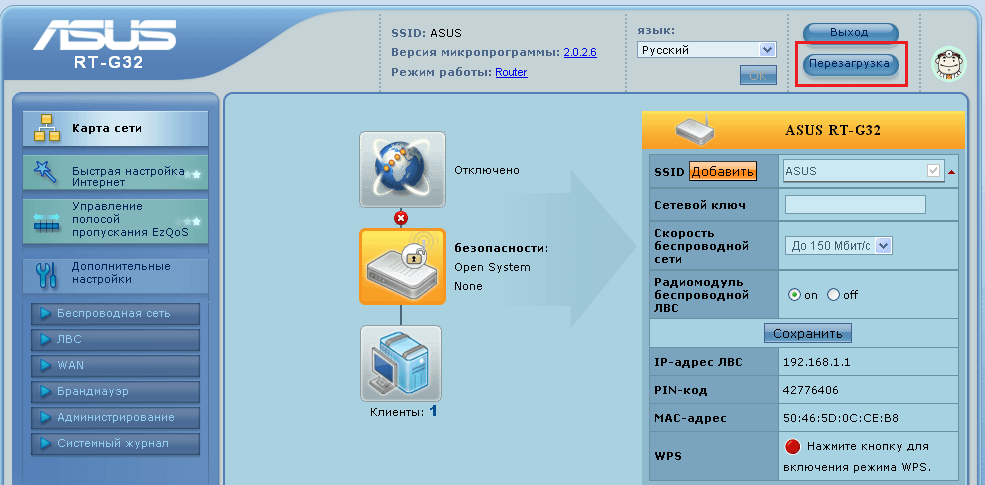
Task: Click the red WPS button indicator
Action: pos(793,447)
